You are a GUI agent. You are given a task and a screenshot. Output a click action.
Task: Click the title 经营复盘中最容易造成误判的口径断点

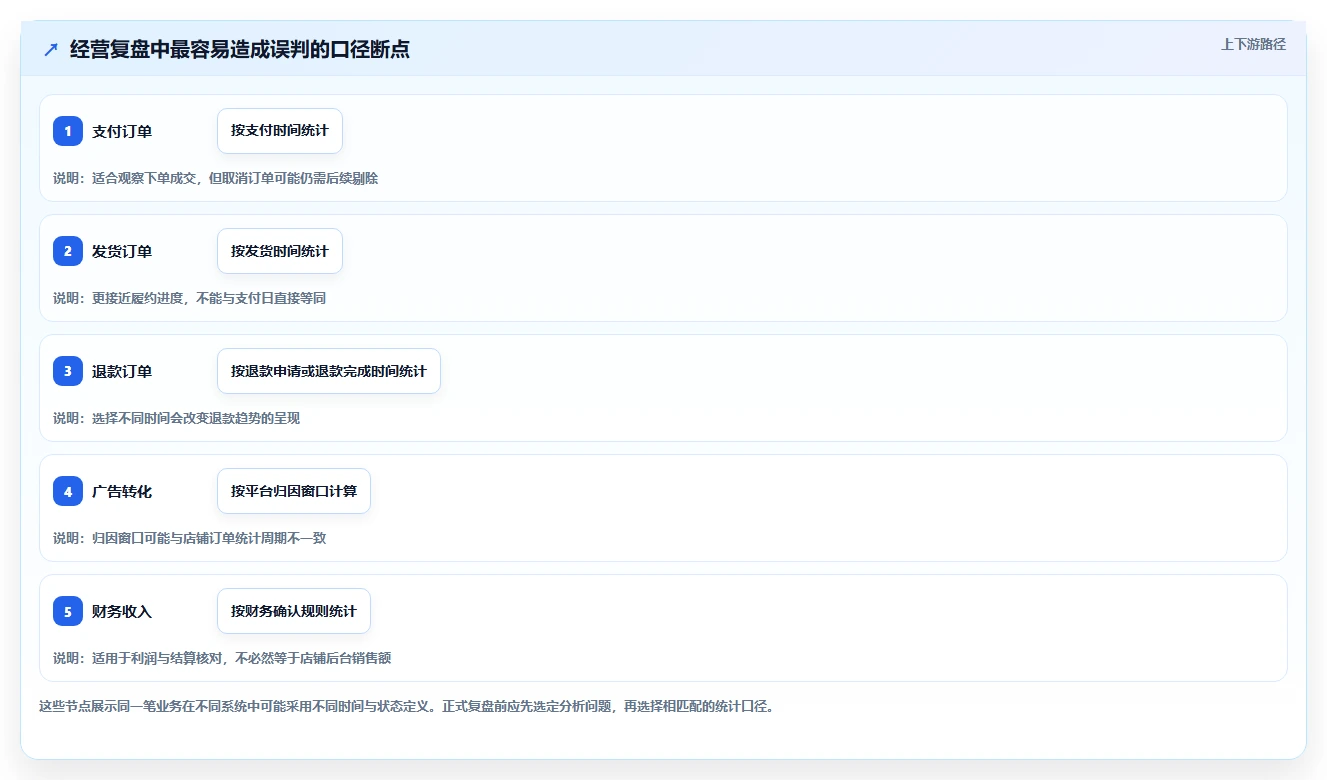tap(240, 49)
